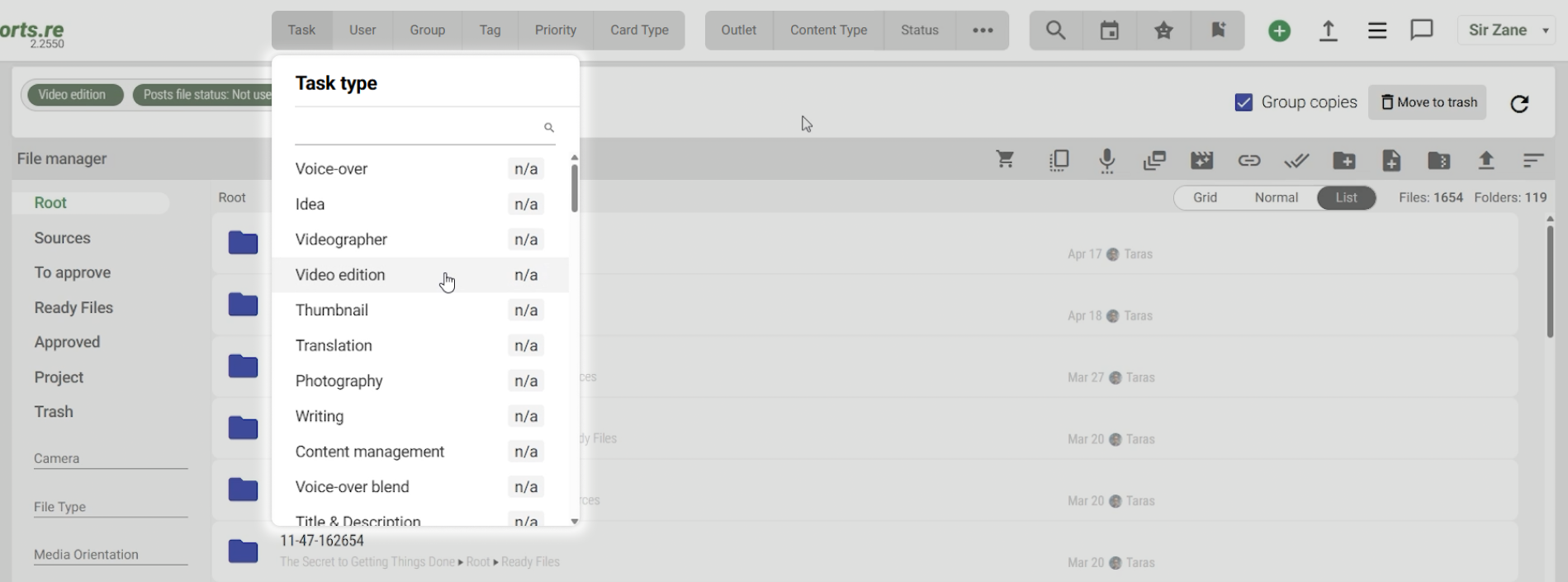Open the Sir Zane user dropdown

(x=1508, y=31)
